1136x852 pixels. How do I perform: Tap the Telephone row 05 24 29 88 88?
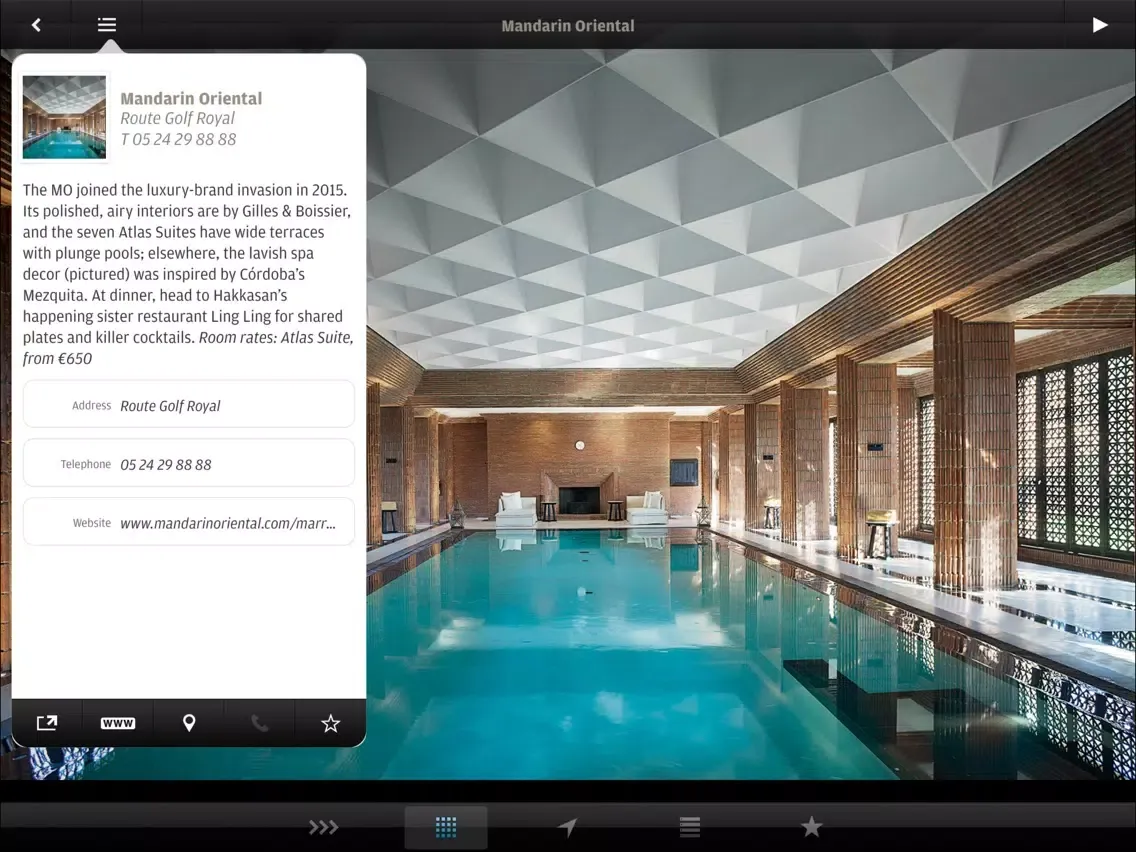[188, 463]
